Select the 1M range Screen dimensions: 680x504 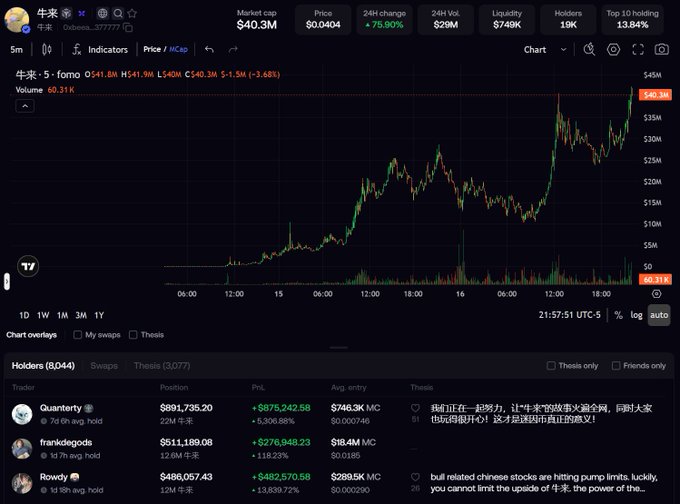tap(62, 315)
